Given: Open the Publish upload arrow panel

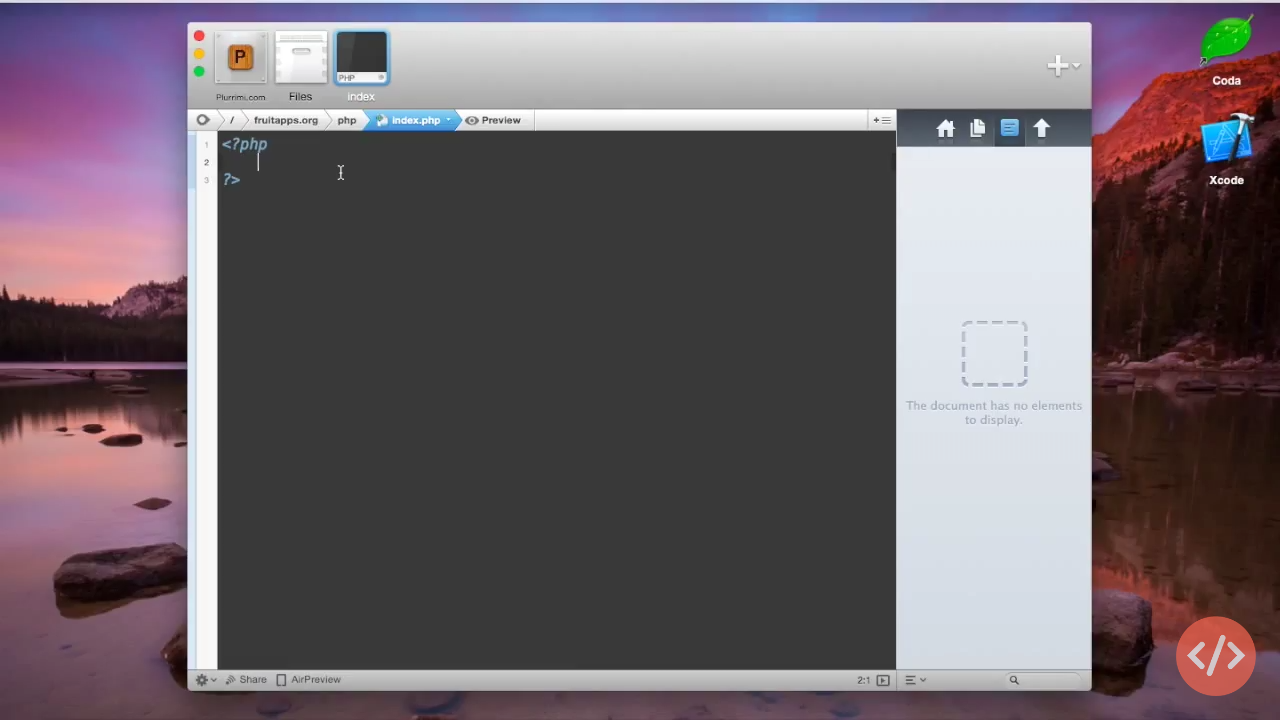Looking at the screenshot, I should click(1041, 129).
